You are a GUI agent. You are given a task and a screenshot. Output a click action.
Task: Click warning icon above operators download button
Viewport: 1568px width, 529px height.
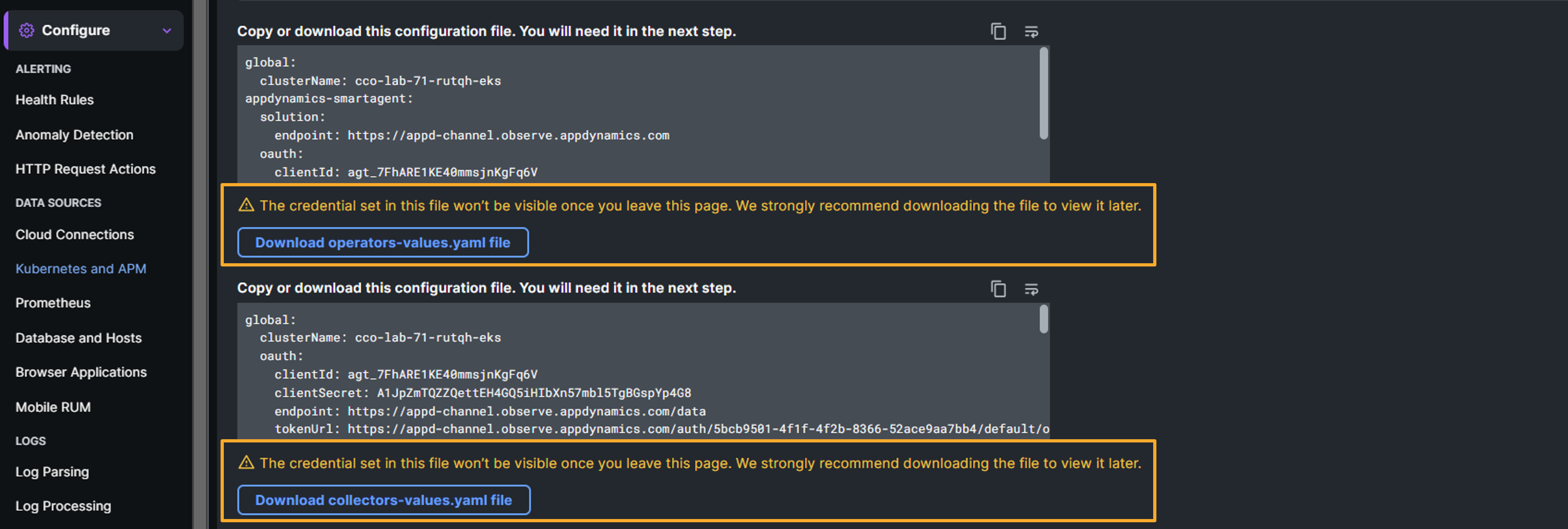pos(246,205)
